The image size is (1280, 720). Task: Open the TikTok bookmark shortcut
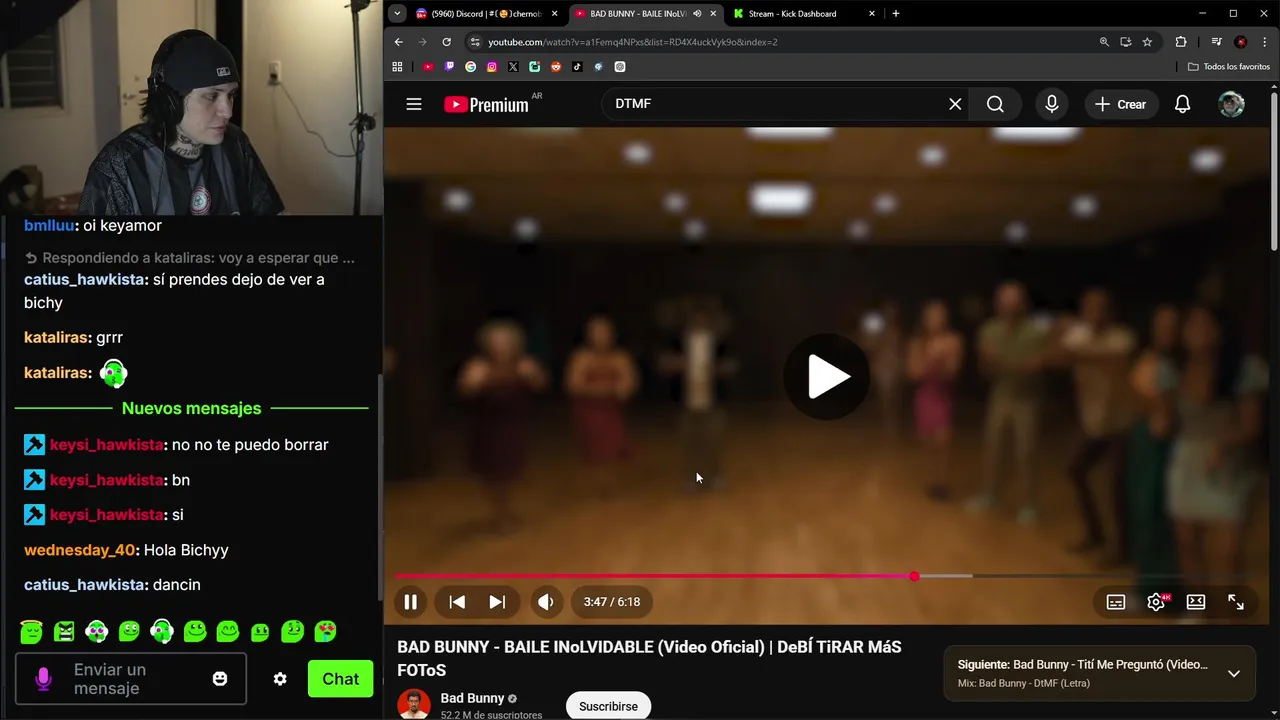click(x=577, y=67)
